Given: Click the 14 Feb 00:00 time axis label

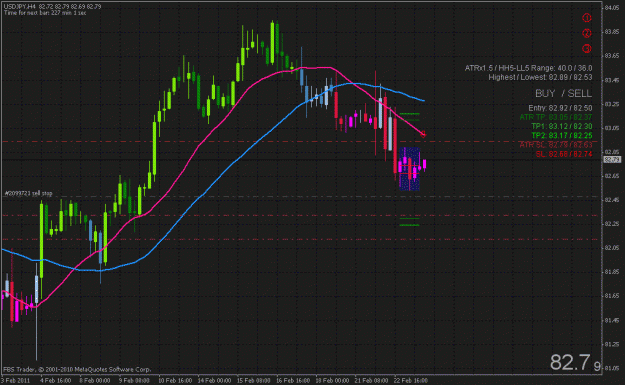Looking at the screenshot, I should pos(214,380).
